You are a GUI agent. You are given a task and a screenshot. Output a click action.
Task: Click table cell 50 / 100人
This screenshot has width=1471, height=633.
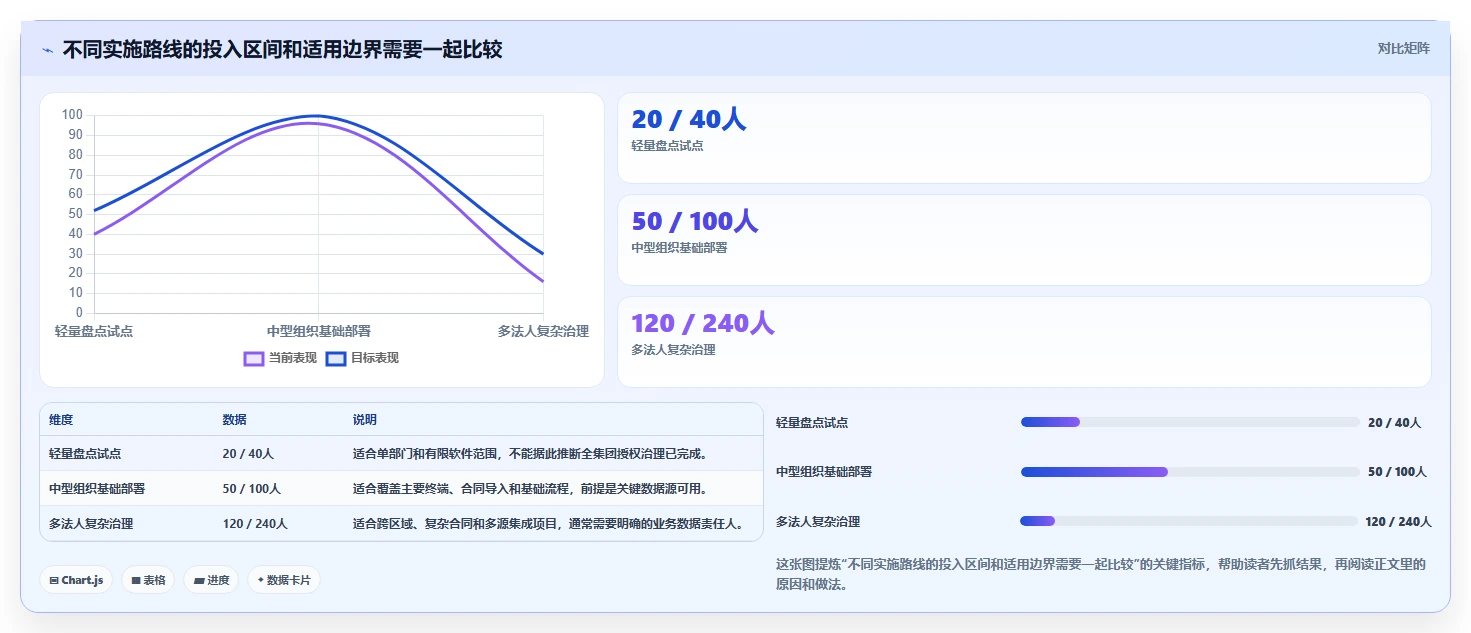251,489
